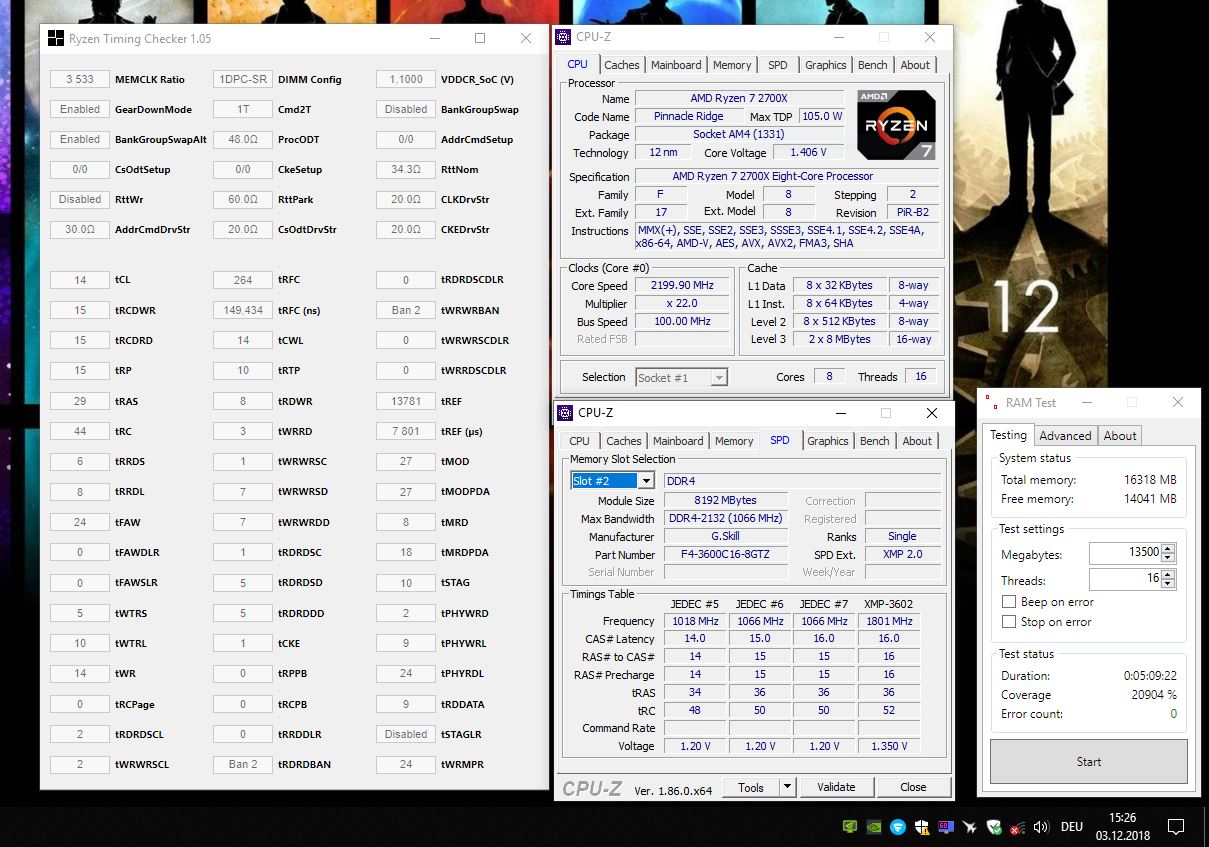The width and height of the screenshot is (1209, 847).
Task: Enable Stop on error checkbox
Action: (1009, 622)
